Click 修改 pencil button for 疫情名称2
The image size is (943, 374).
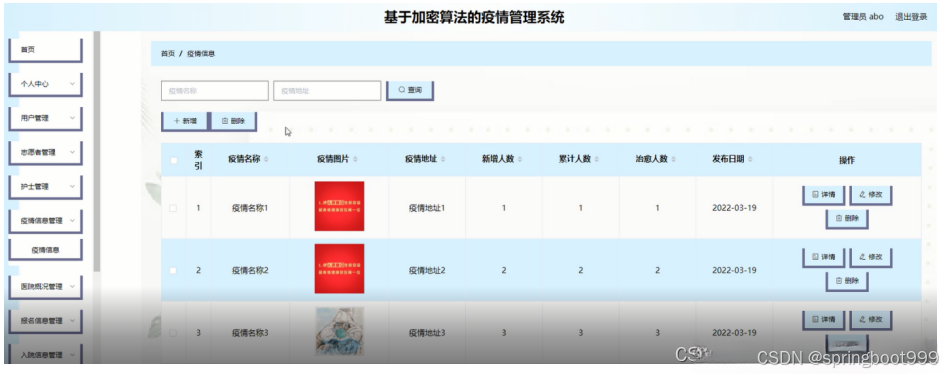coord(870,257)
